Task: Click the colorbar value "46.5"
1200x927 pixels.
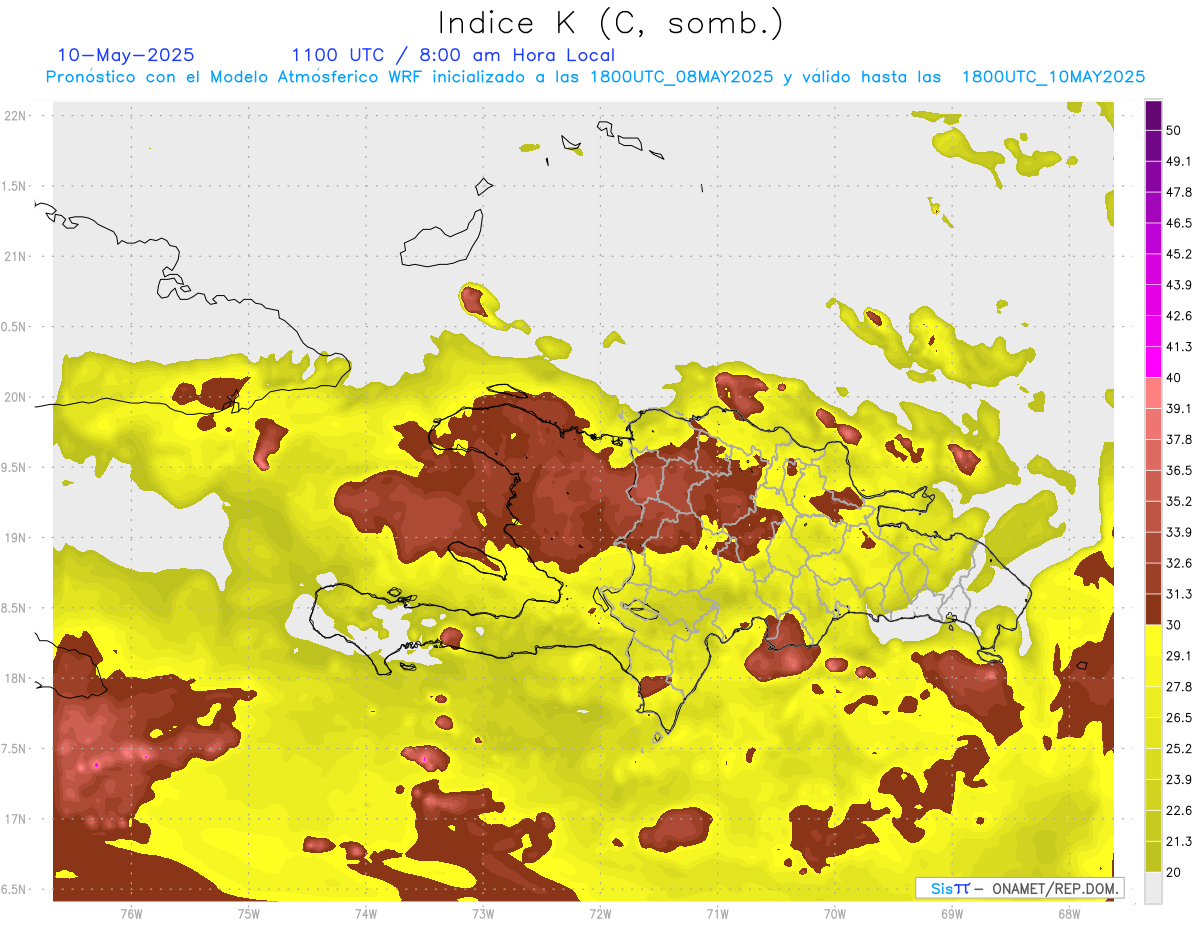Action: tap(1179, 223)
